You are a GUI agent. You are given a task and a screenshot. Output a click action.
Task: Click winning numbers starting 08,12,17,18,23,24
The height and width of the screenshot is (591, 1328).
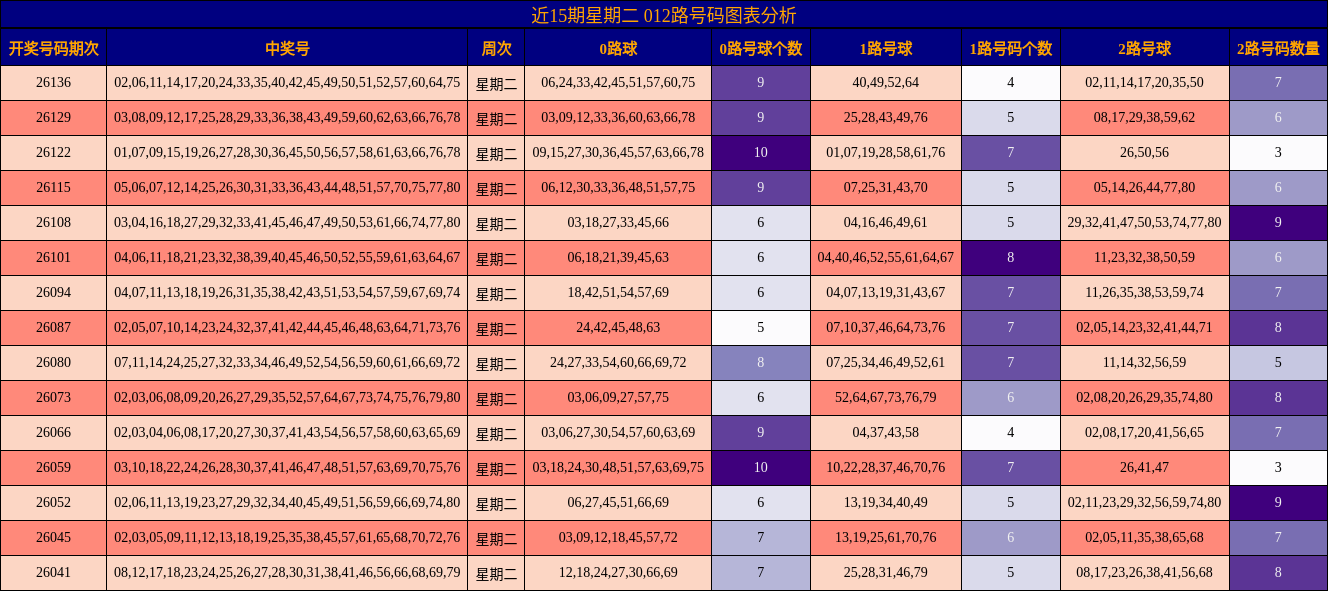(x=287, y=573)
